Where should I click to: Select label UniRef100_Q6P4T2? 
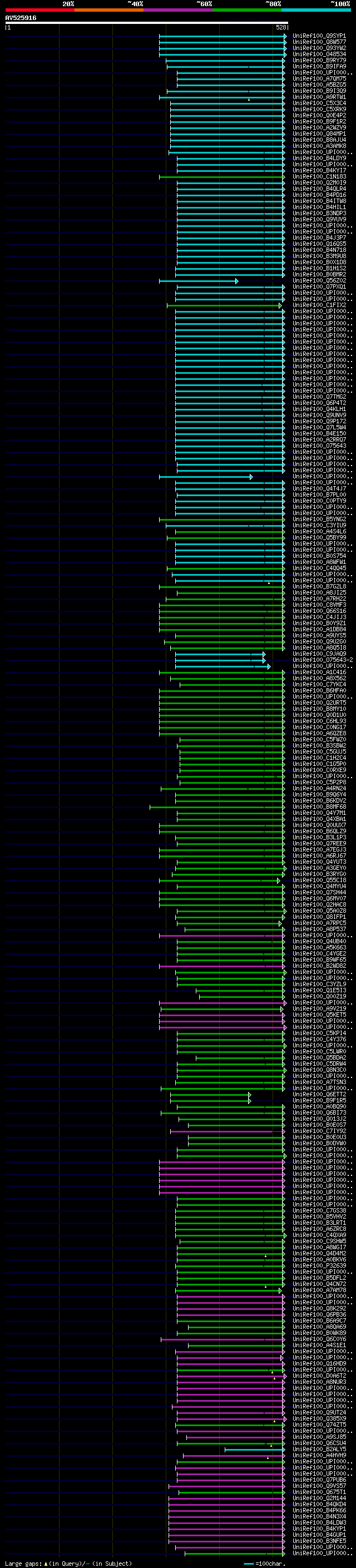coord(319,403)
